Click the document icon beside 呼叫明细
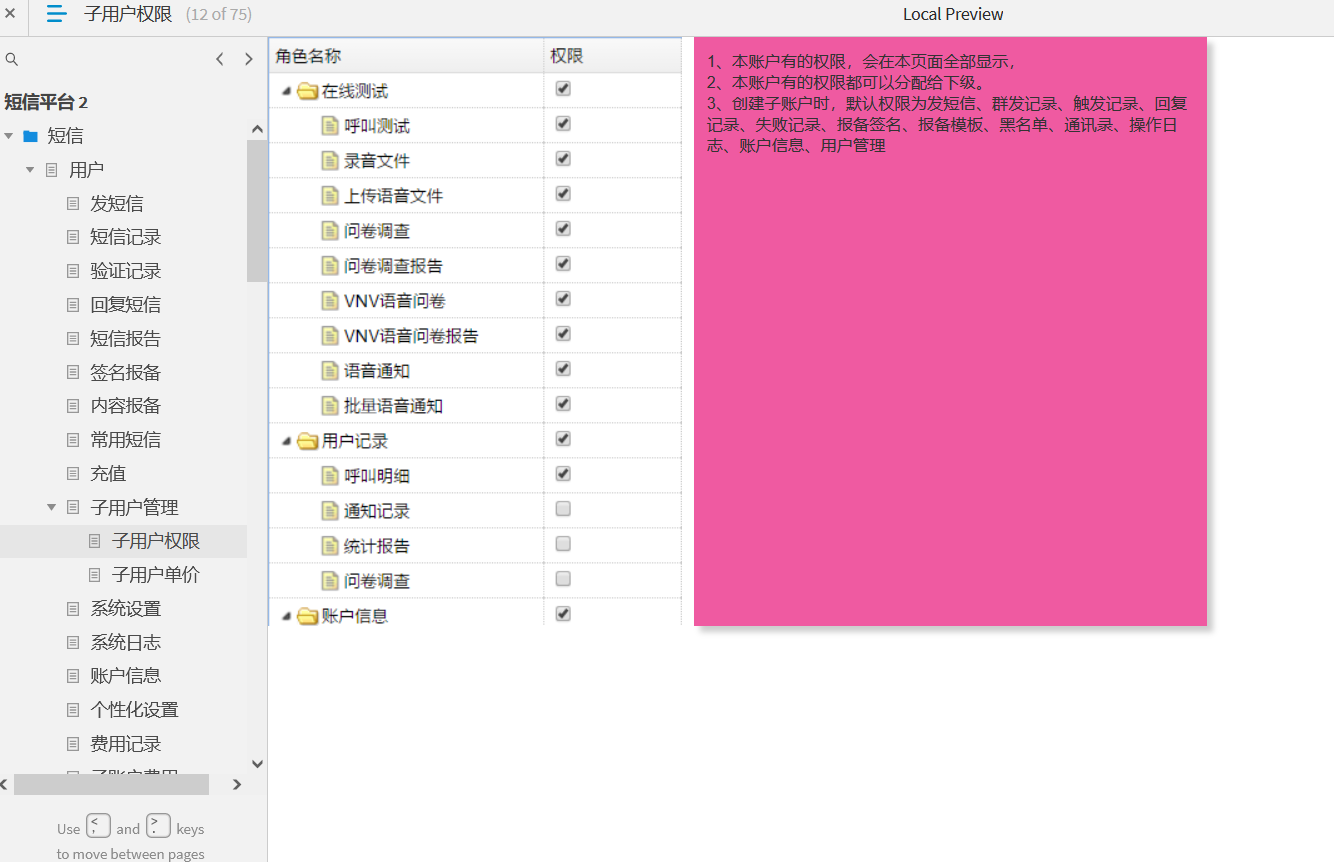1334x862 pixels. click(330, 476)
